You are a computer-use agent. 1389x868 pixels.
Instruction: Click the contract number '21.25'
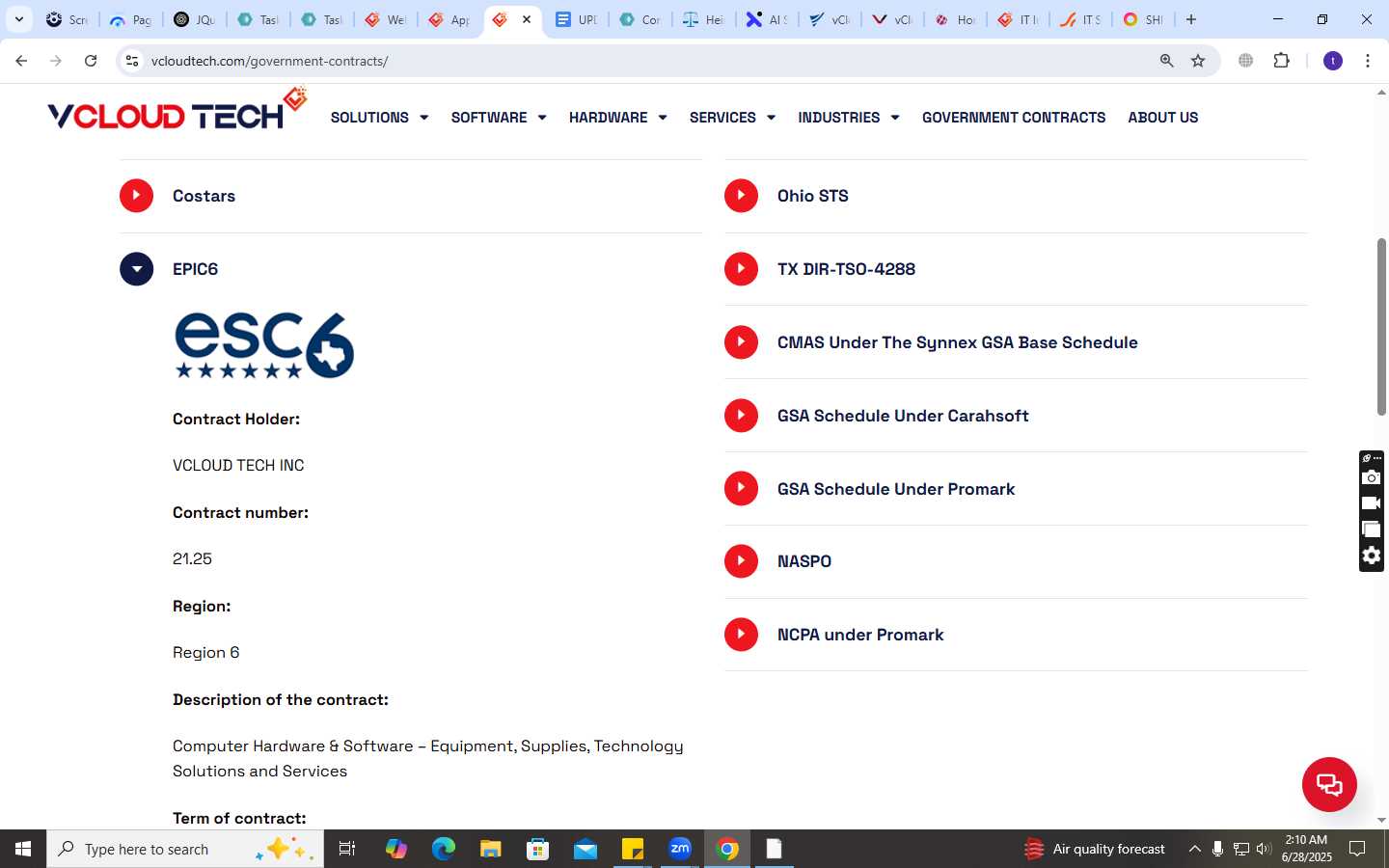[192, 558]
